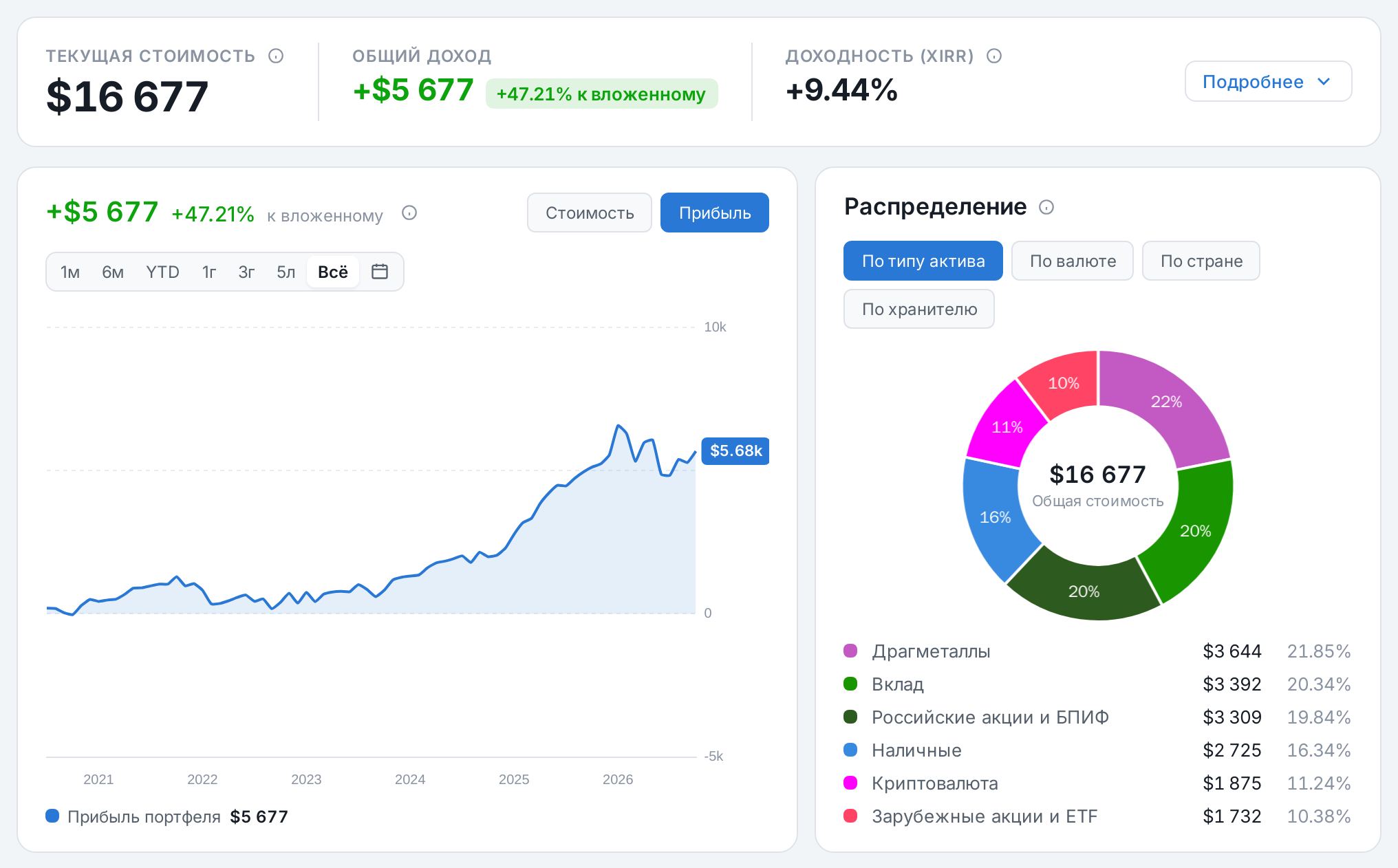Click the $5.68k chart value label

pyautogui.click(x=735, y=451)
